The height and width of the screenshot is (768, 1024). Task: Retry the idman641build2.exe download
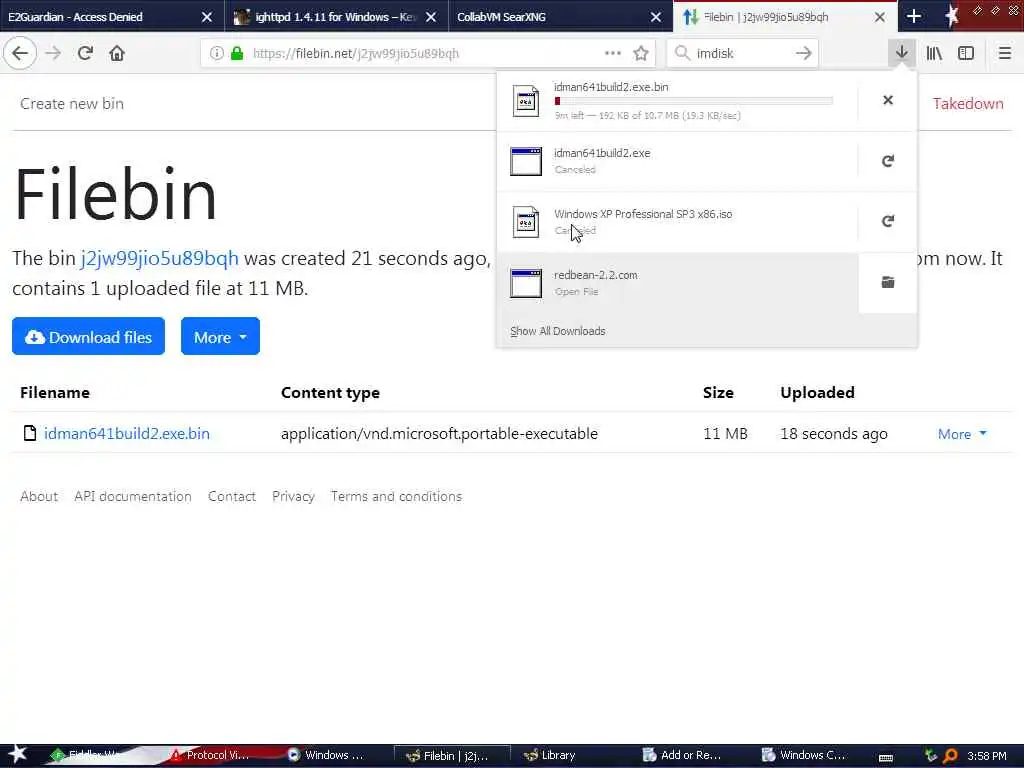pyautogui.click(x=888, y=161)
